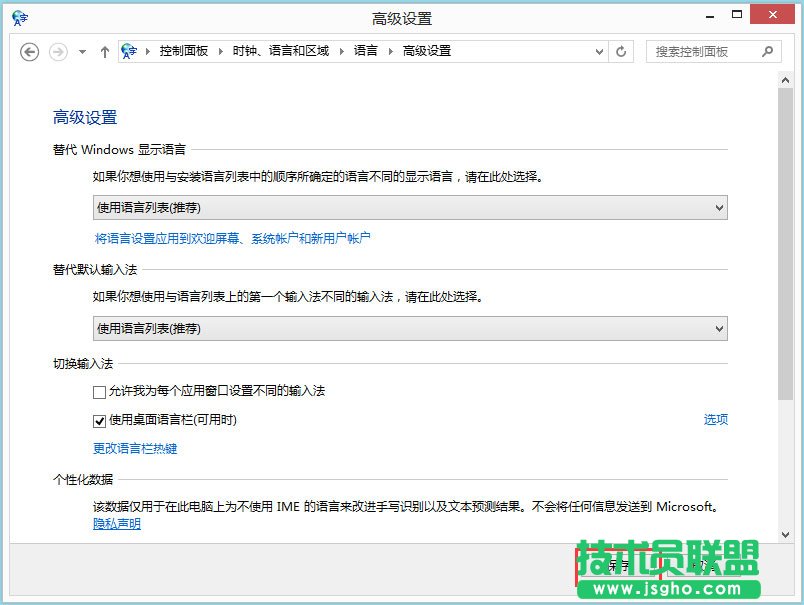The height and width of the screenshot is (605, 804).
Task: Open the 替代默认输入法 dropdown
Action: pos(719,328)
